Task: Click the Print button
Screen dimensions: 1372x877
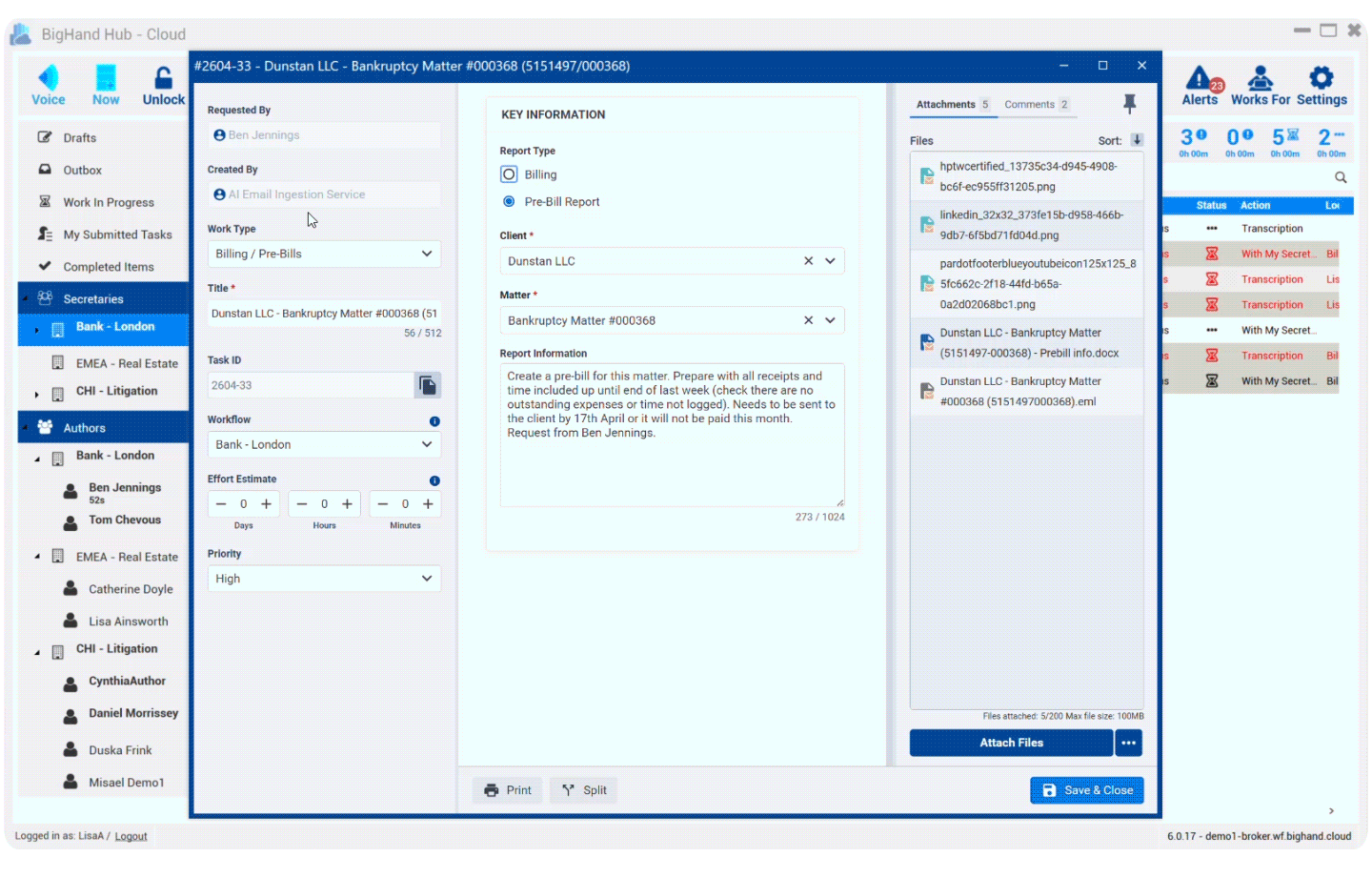Action: (508, 790)
